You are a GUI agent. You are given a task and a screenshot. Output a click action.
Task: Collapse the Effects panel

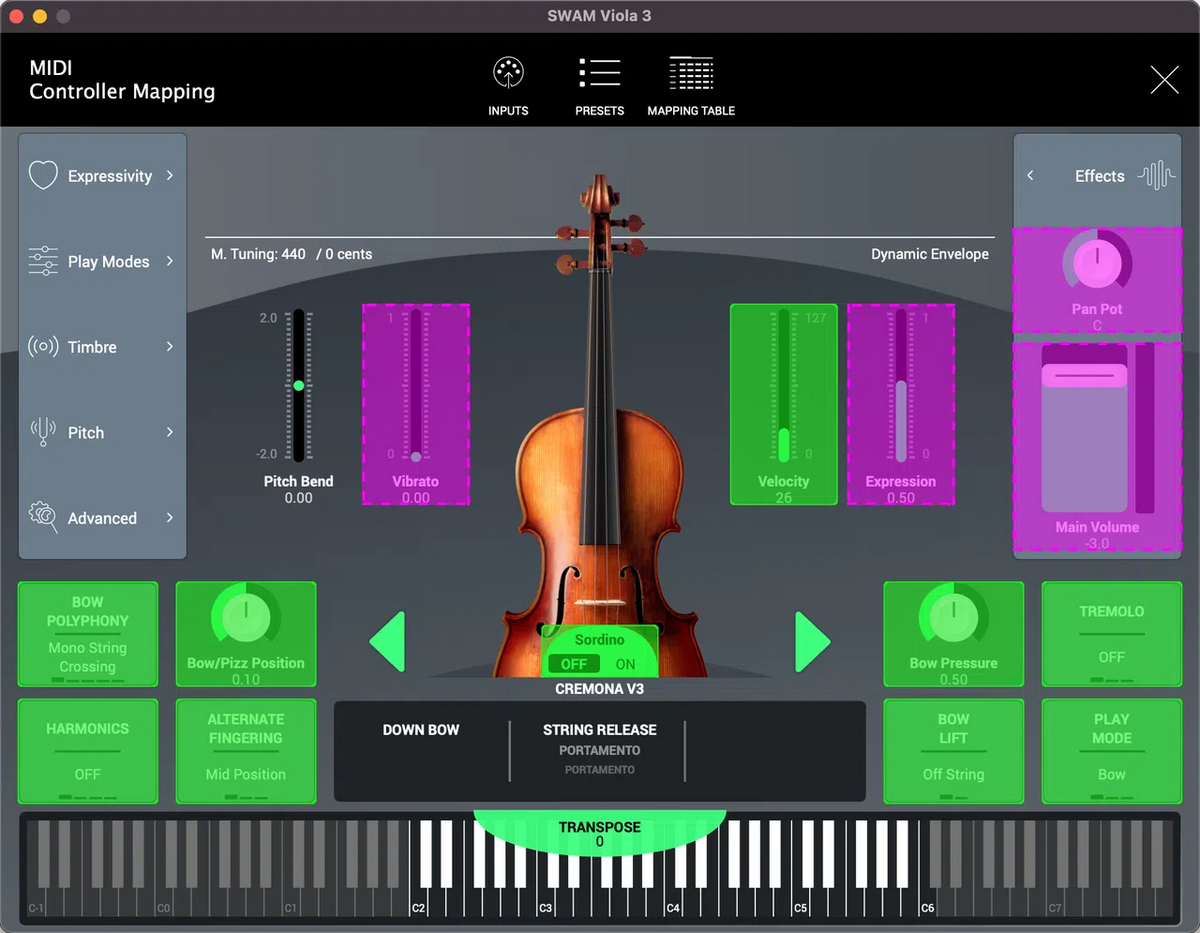(x=1030, y=175)
